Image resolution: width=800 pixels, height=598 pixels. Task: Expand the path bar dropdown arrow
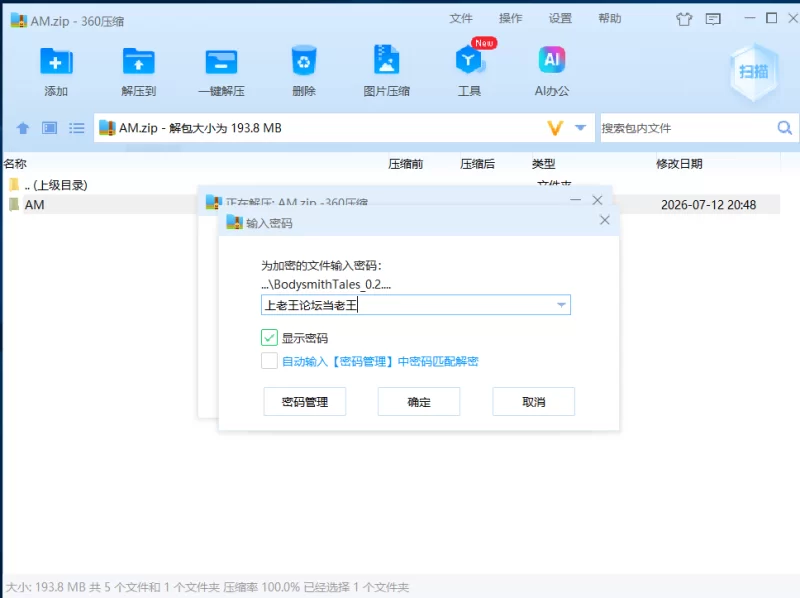point(581,128)
